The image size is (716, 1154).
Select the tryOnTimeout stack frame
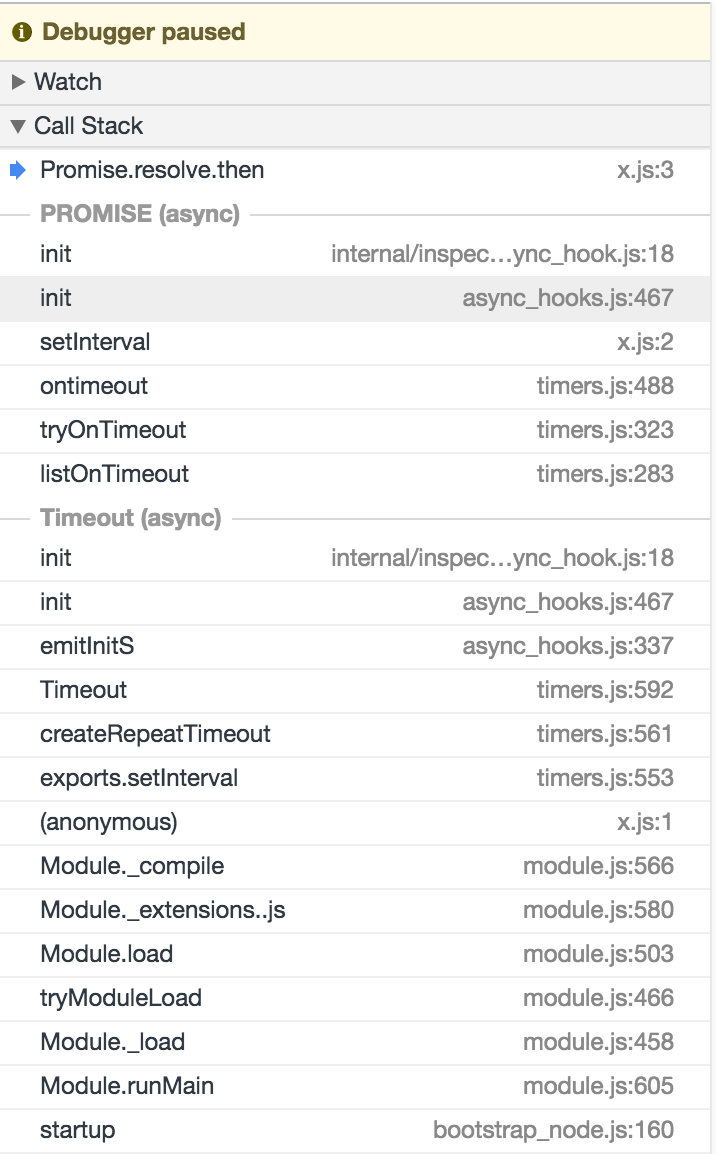[x=355, y=430]
